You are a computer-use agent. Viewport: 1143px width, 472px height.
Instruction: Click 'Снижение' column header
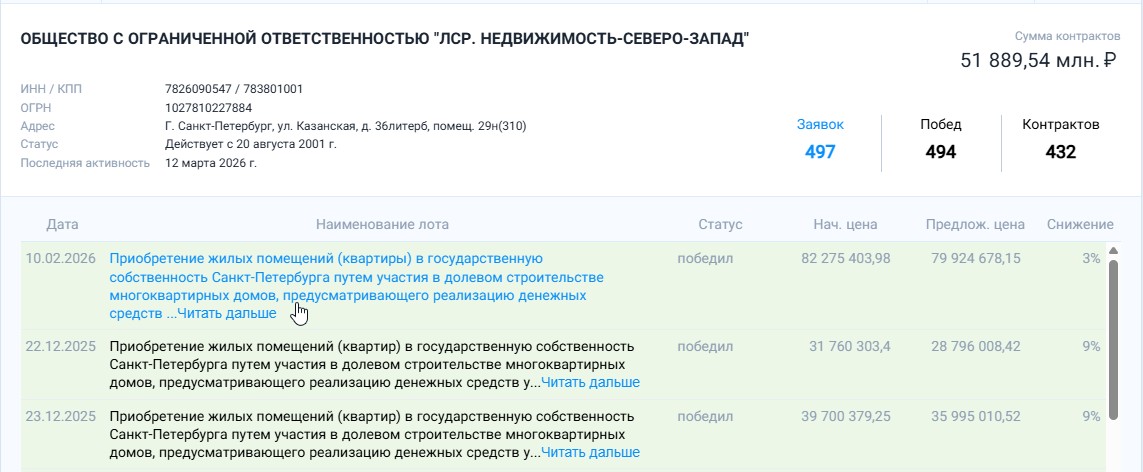click(1080, 224)
